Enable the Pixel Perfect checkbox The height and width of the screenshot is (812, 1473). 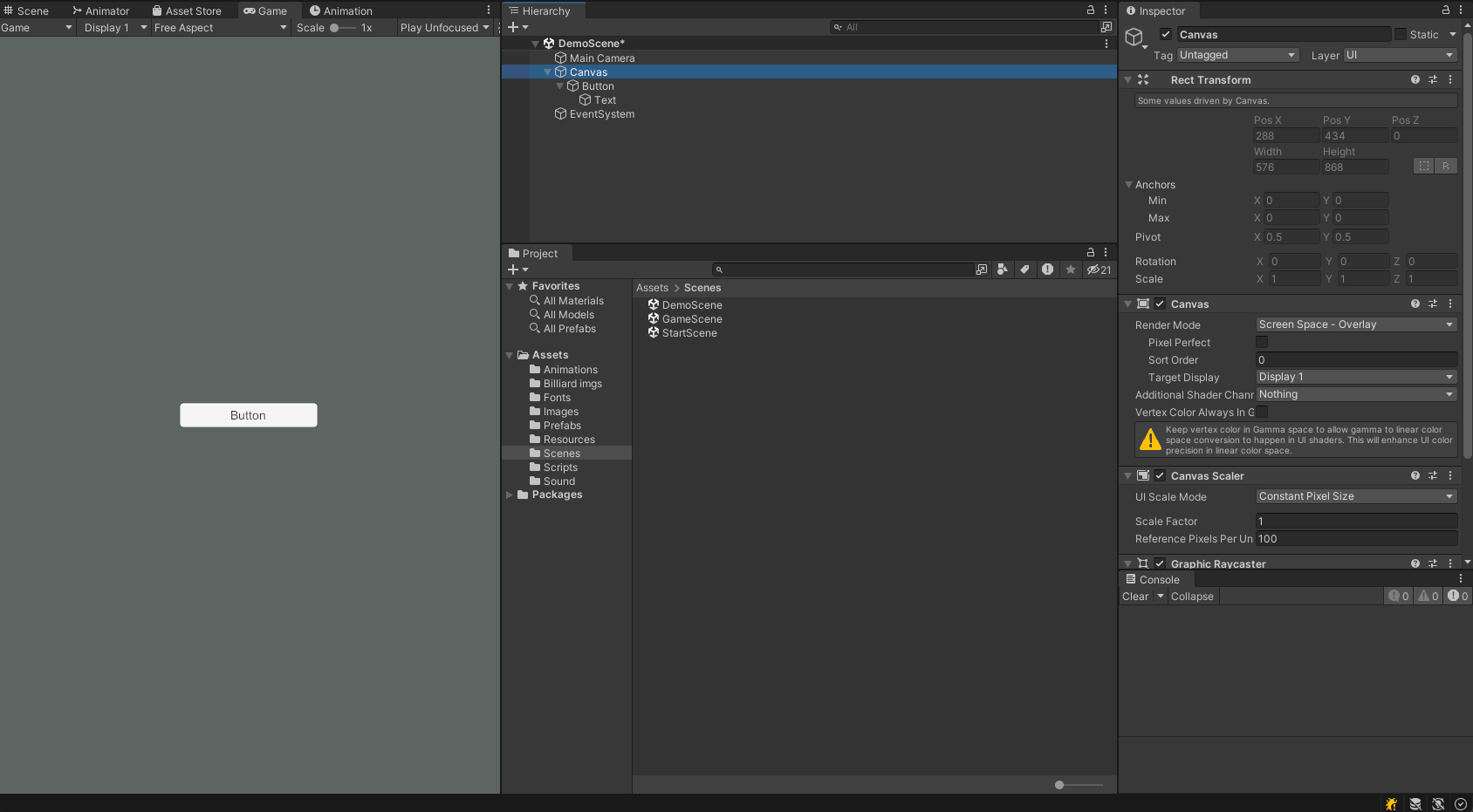(x=1262, y=342)
